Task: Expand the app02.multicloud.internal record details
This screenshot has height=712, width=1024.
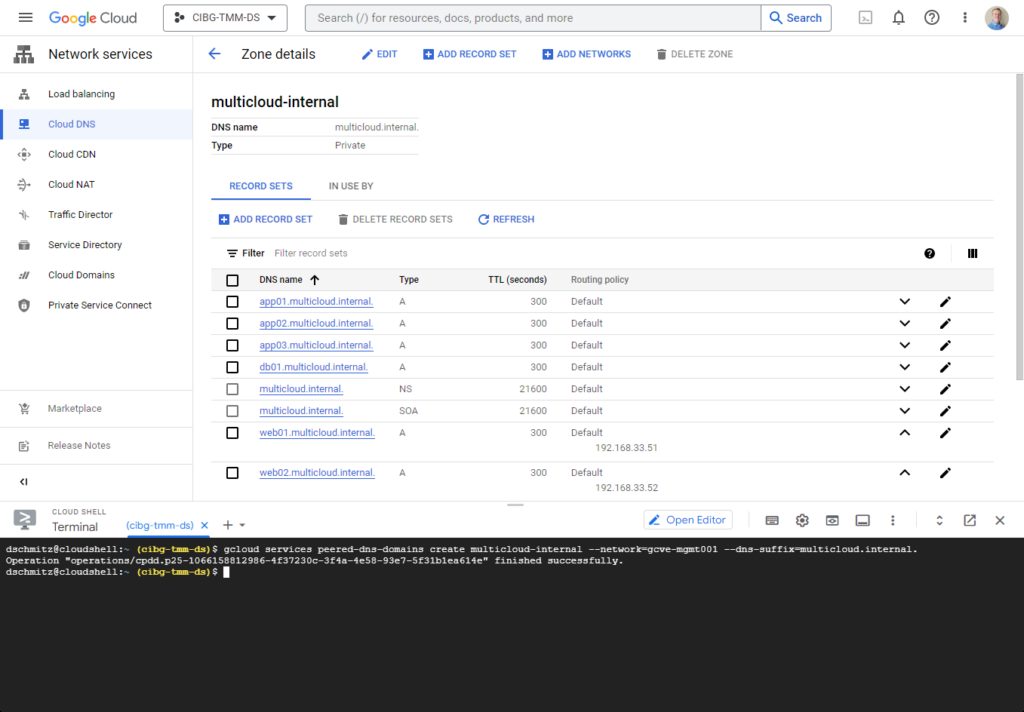Action: click(x=904, y=323)
